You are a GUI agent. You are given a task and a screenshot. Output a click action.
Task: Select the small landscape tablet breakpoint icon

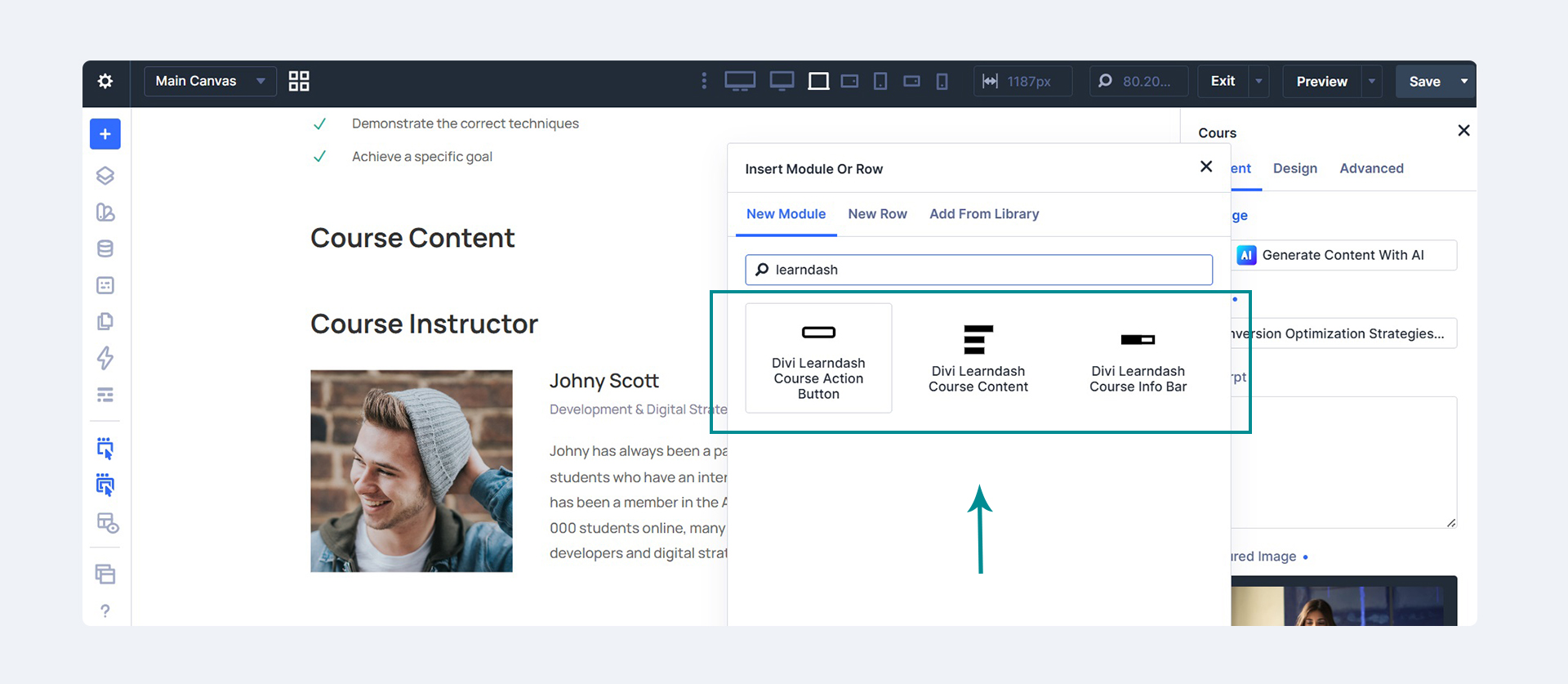849,81
